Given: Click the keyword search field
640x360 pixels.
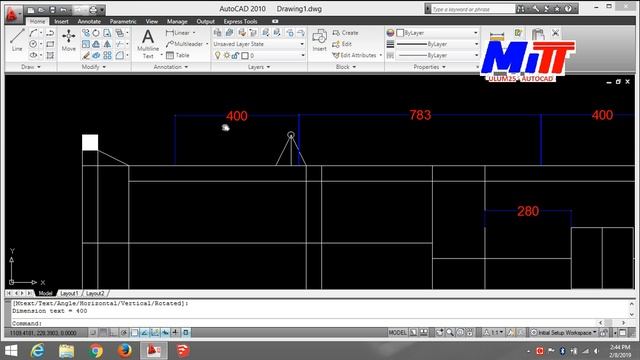Looking at the screenshot, I should click(x=473, y=9).
